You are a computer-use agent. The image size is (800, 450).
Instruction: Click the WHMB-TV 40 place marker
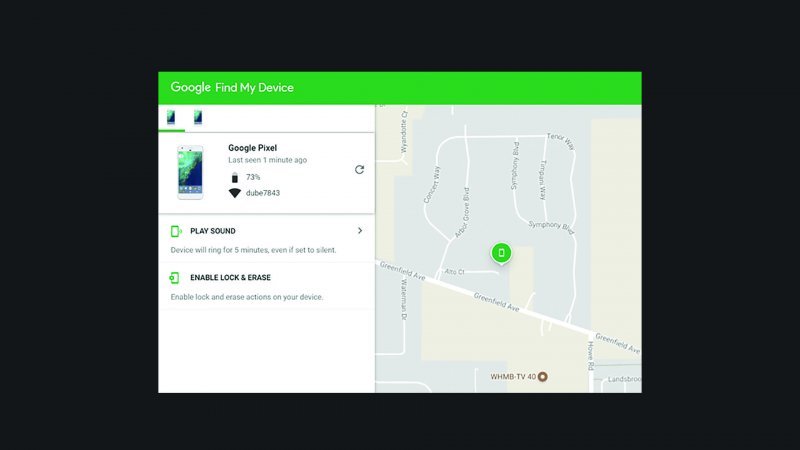click(543, 377)
